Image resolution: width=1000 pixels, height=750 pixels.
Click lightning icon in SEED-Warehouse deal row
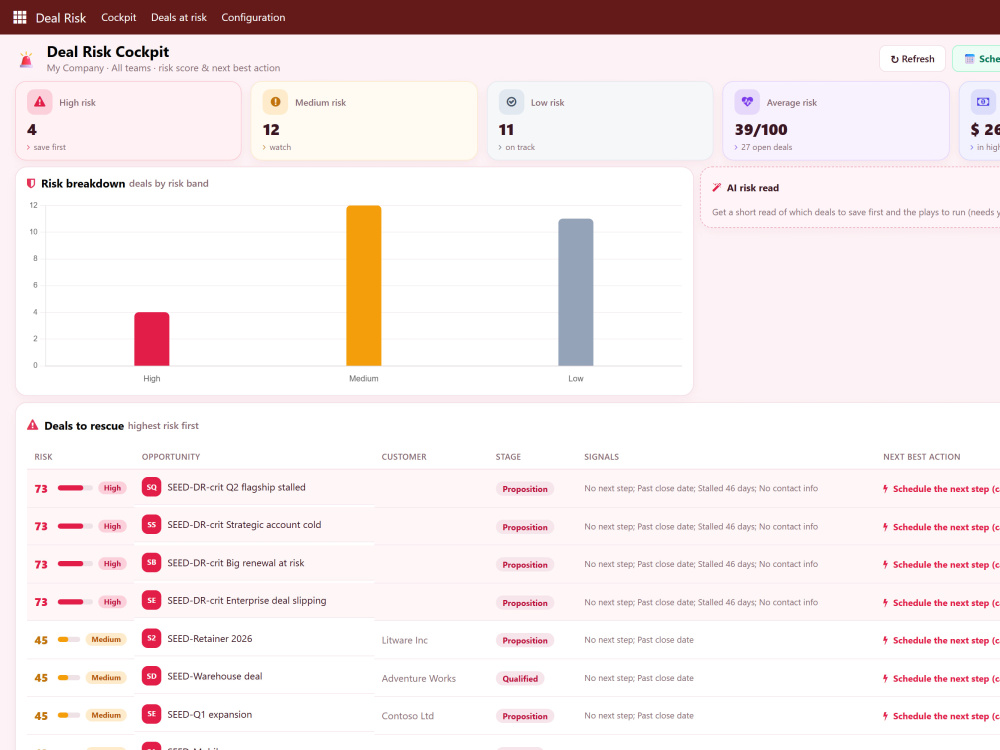tap(885, 679)
